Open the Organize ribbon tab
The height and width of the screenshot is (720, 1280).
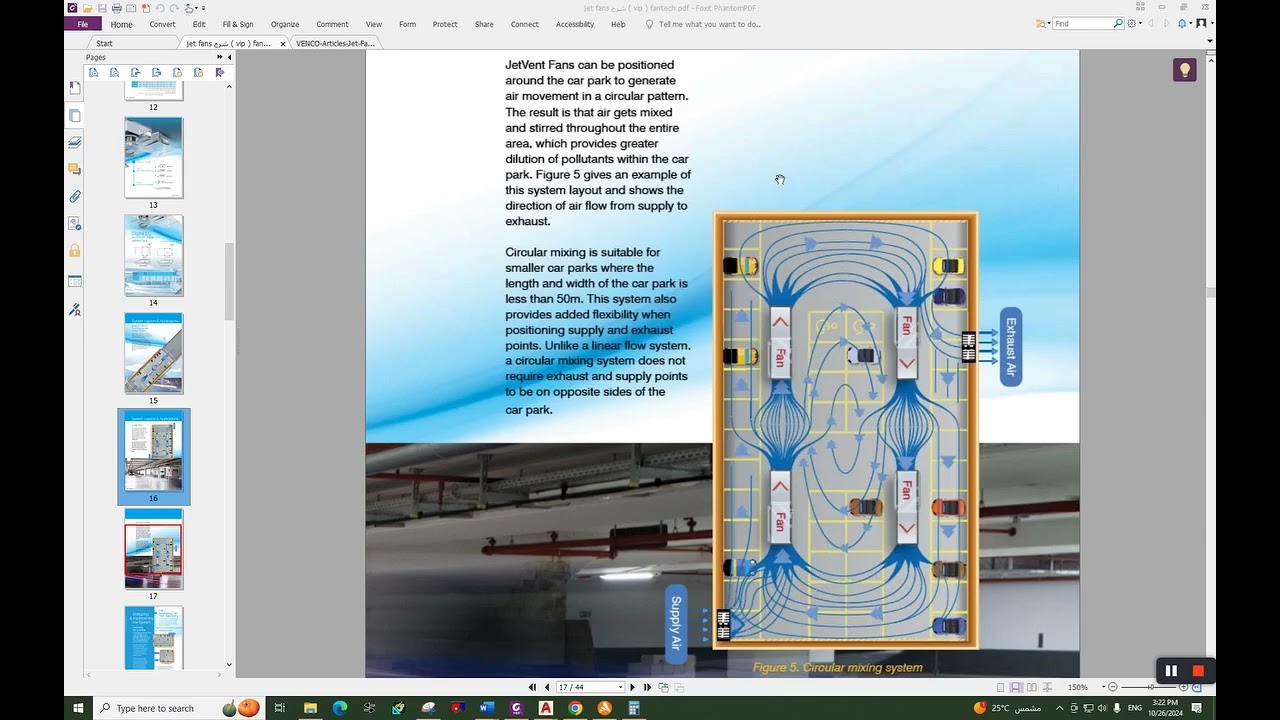click(285, 24)
